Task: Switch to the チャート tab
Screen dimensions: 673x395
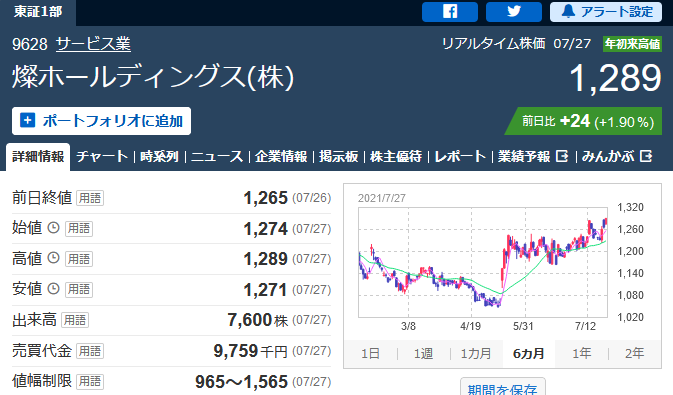Action: click(x=102, y=156)
